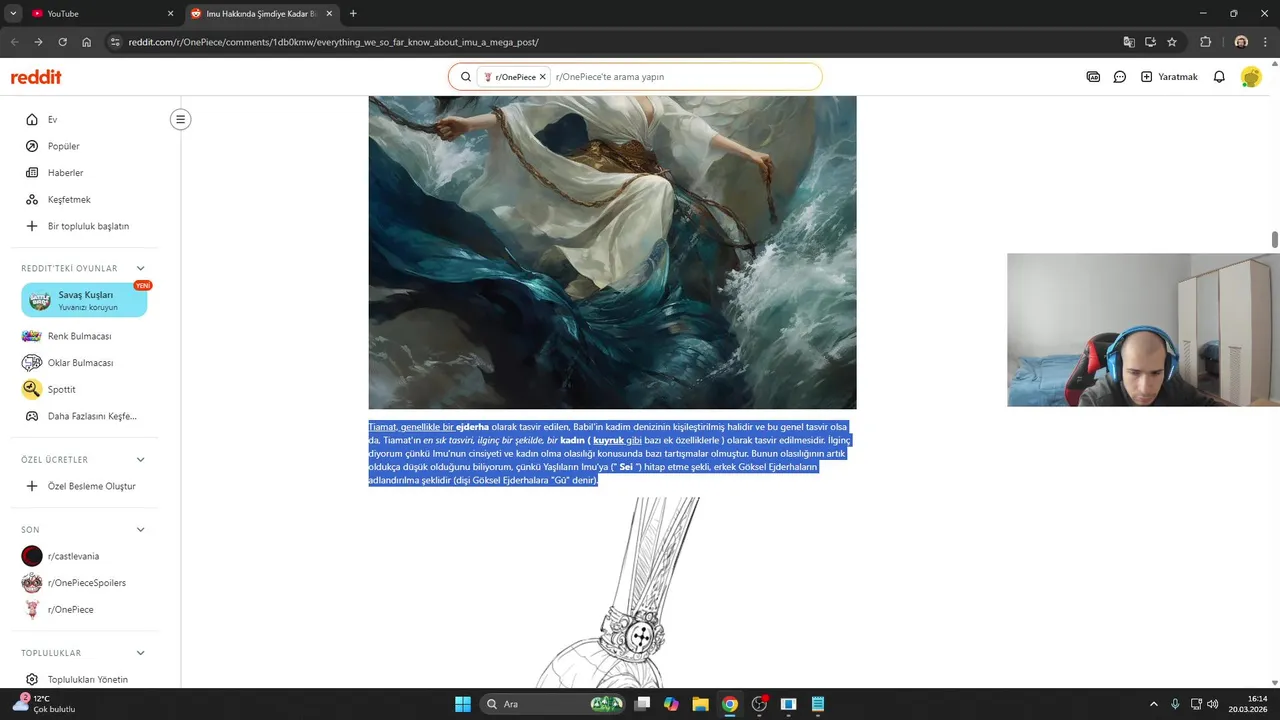Viewport: 1280px width, 720px height.
Task: Open Google Translate page icon
Action: coord(1129,42)
